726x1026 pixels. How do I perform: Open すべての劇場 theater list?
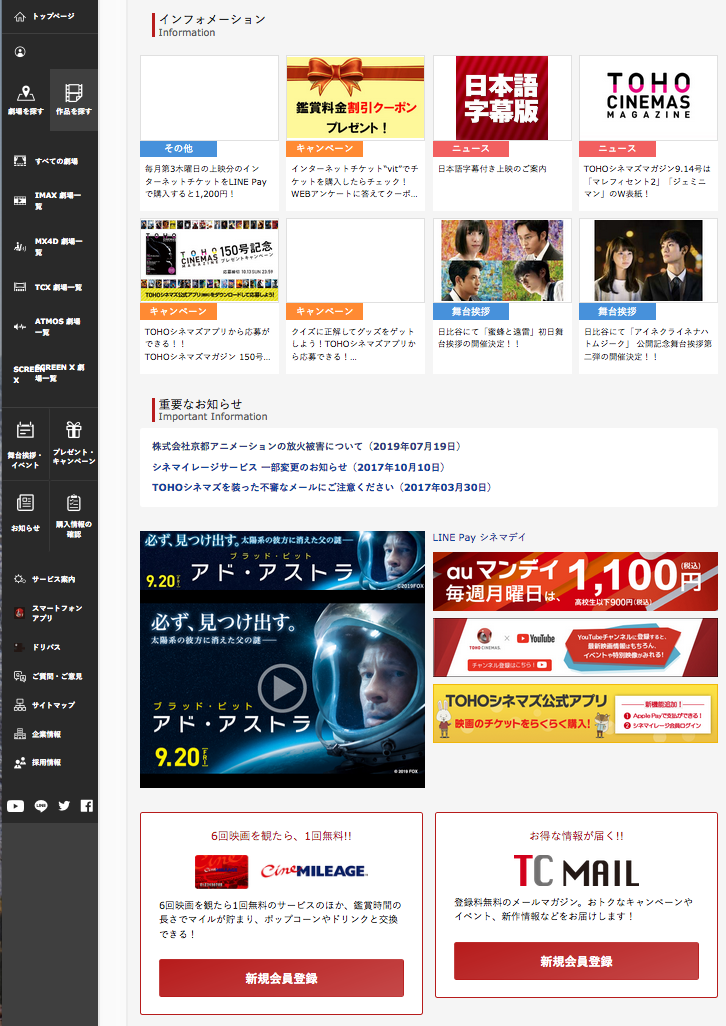pyautogui.click(x=47, y=161)
